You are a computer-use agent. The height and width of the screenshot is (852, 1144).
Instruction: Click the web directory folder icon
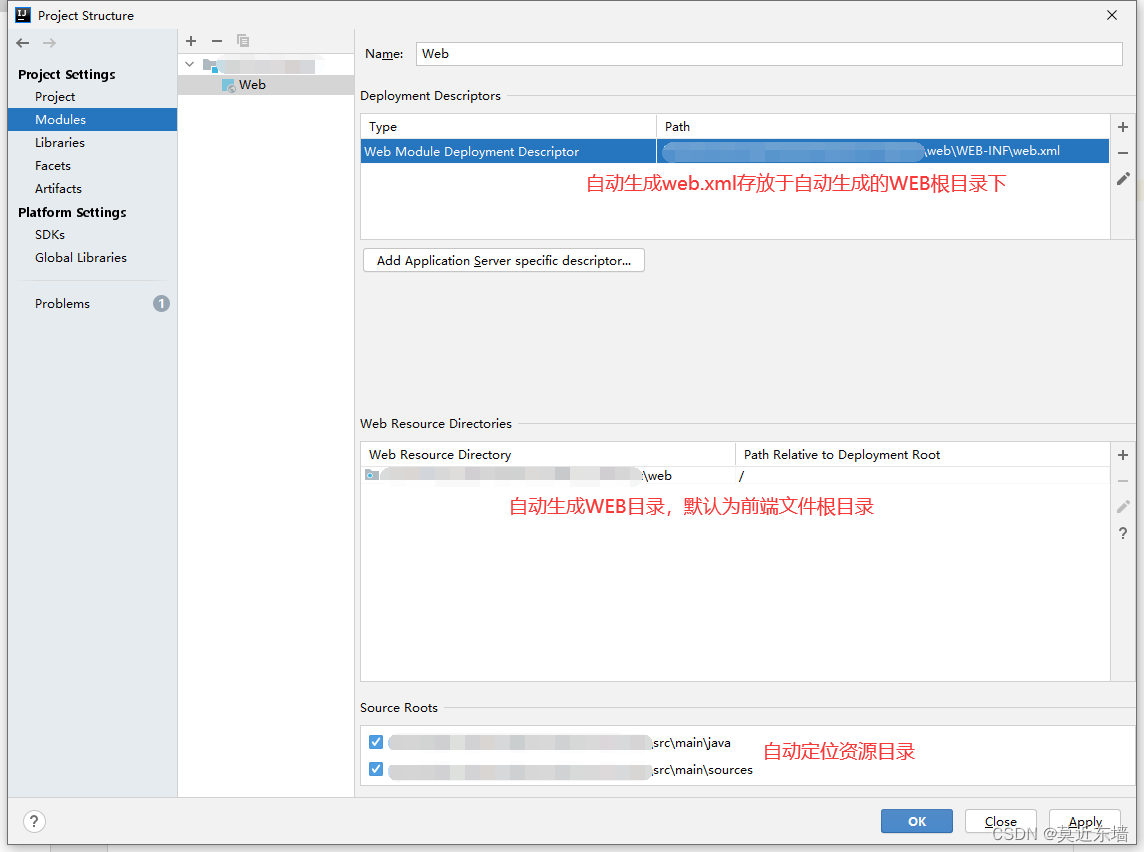coord(371,476)
